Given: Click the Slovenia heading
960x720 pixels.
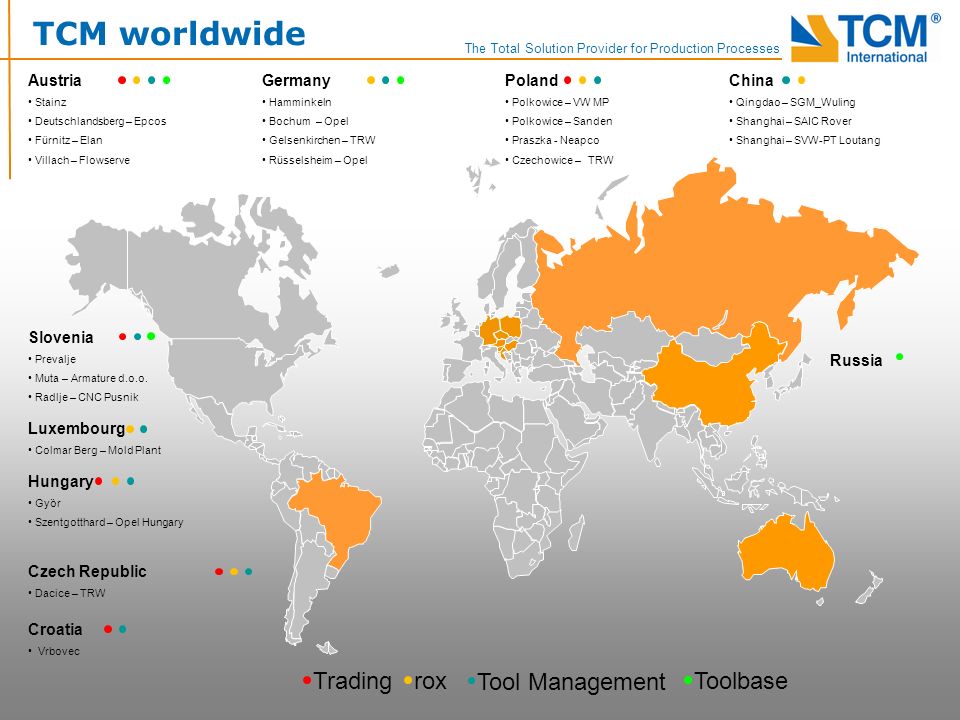Looking at the screenshot, I should tap(61, 337).
